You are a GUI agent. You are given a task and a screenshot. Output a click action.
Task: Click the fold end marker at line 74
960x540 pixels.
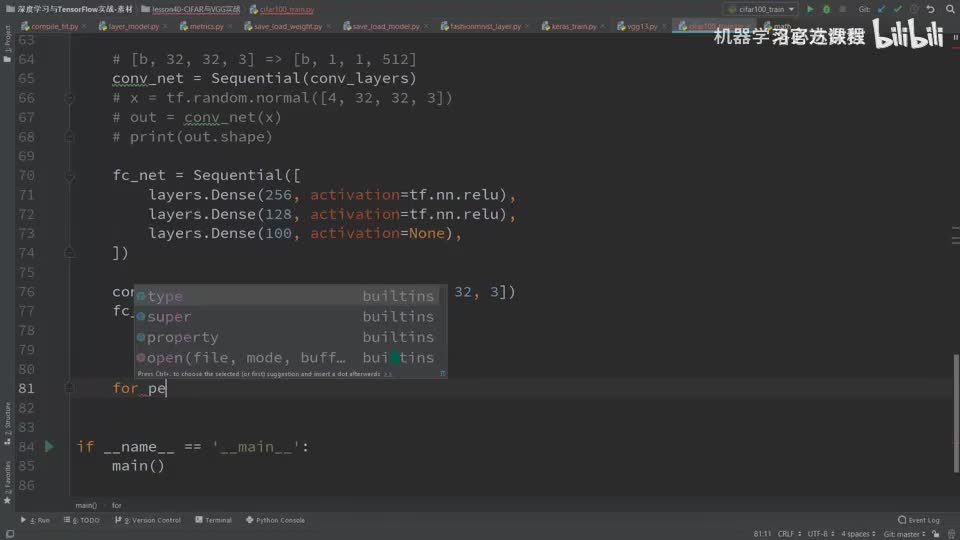(x=70, y=253)
